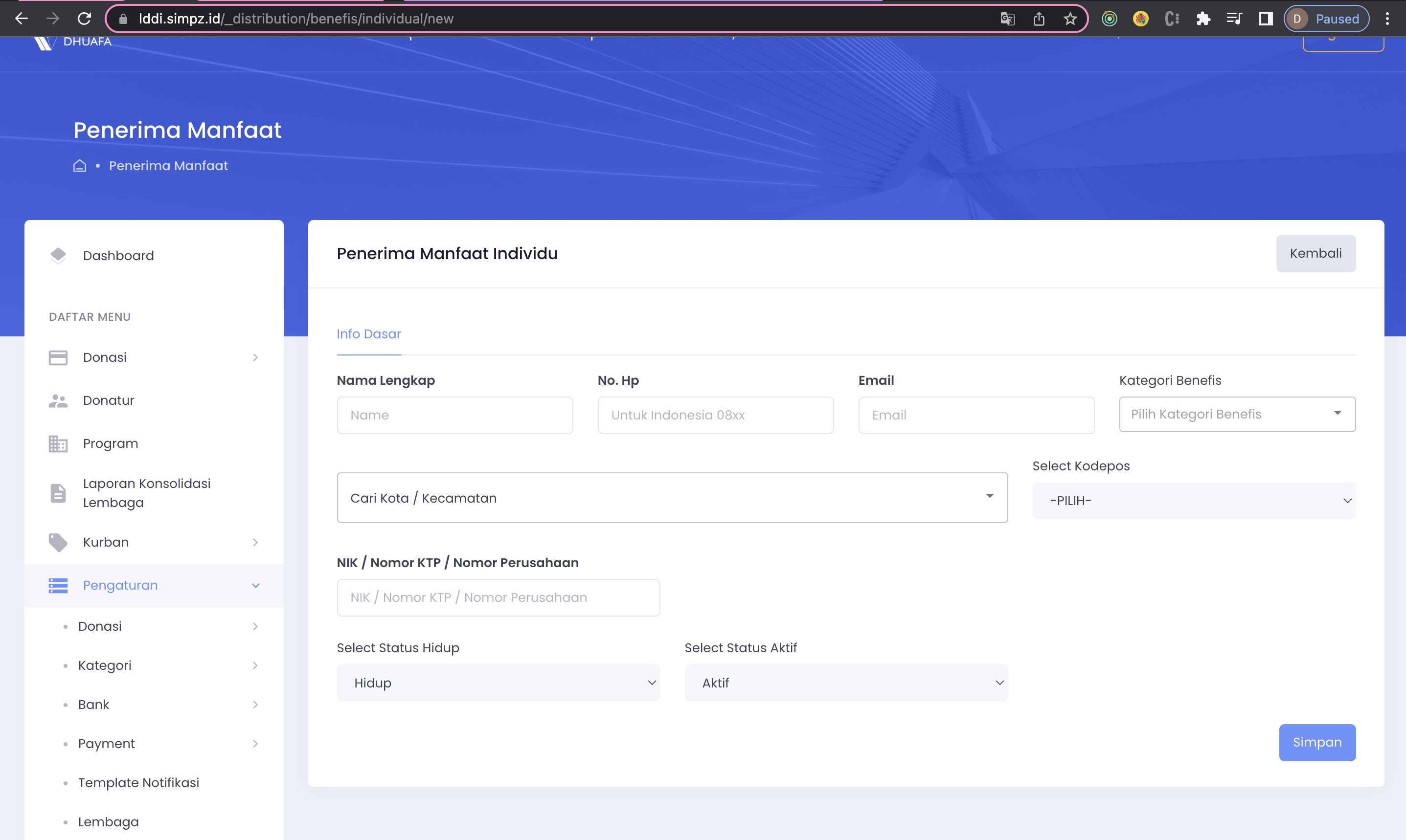Click the home icon in breadcrumb
Viewport: 1406px width, 840px height.
coord(80,166)
